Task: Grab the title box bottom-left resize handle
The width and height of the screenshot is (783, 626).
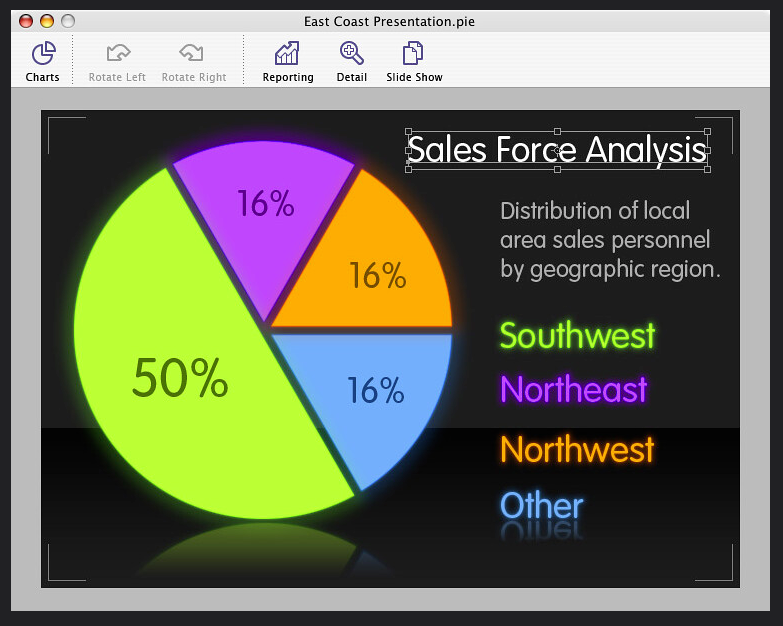Action: point(408,170)
